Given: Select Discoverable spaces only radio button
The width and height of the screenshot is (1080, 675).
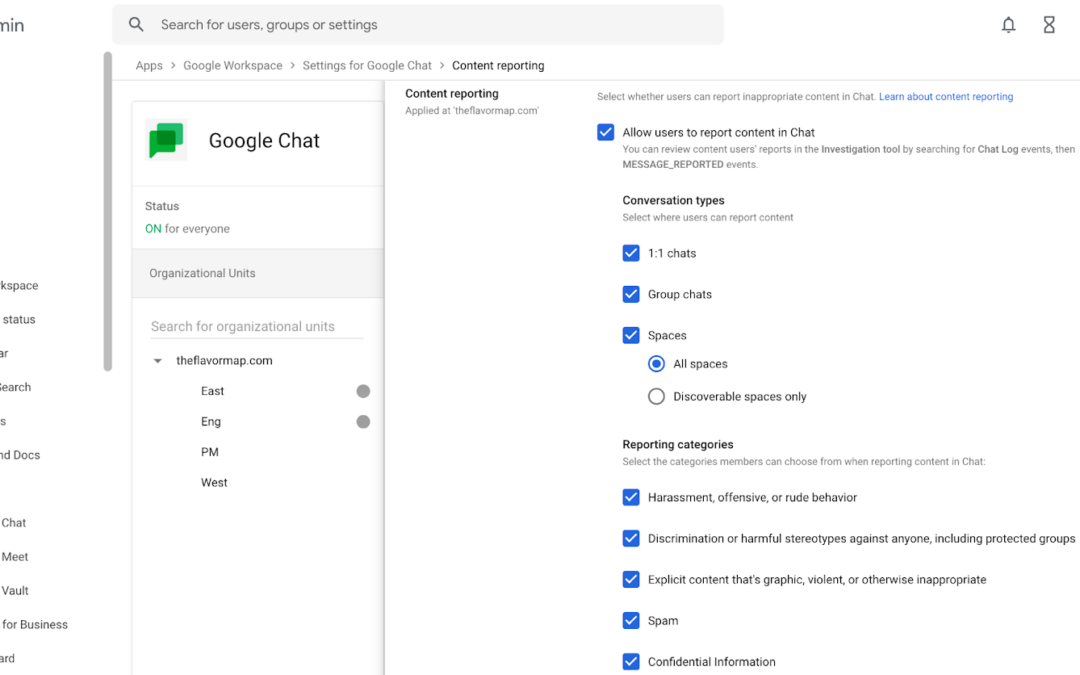Looking at the screenshot, I should 656,397.
